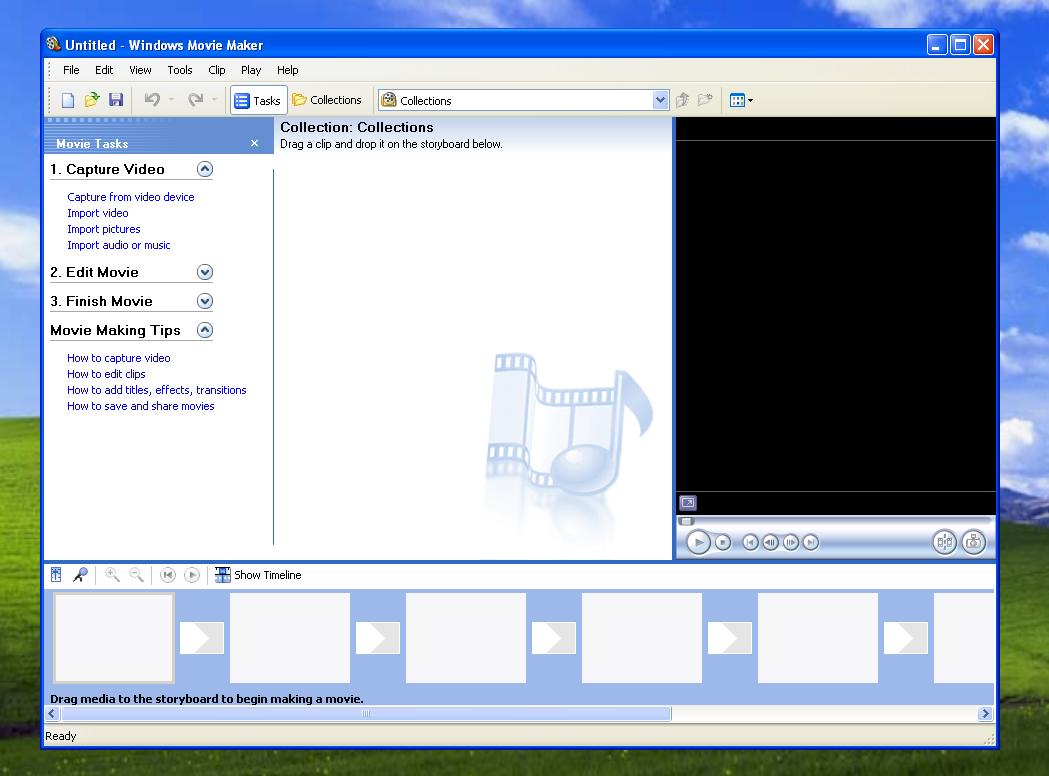Select the first storyboard clip cell
Screen dimensions: 1049x776
[x=114, y=638]
